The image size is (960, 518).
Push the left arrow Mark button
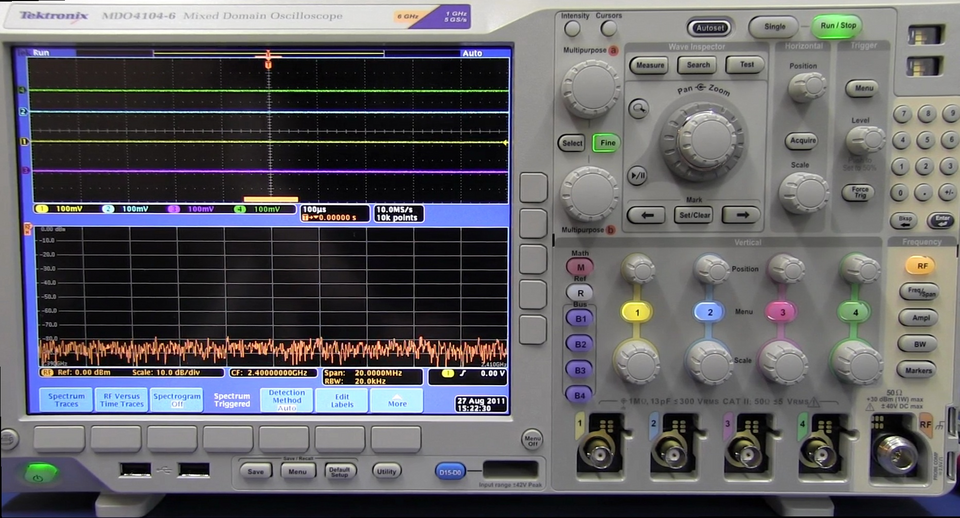(x=647, y=215)
